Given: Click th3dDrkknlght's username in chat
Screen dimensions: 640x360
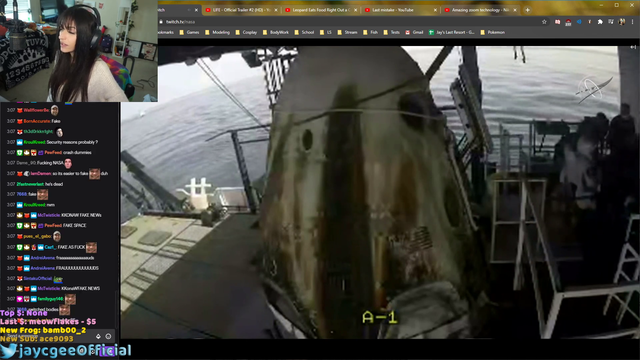Looking at the screenshot, I should point(38,132).
